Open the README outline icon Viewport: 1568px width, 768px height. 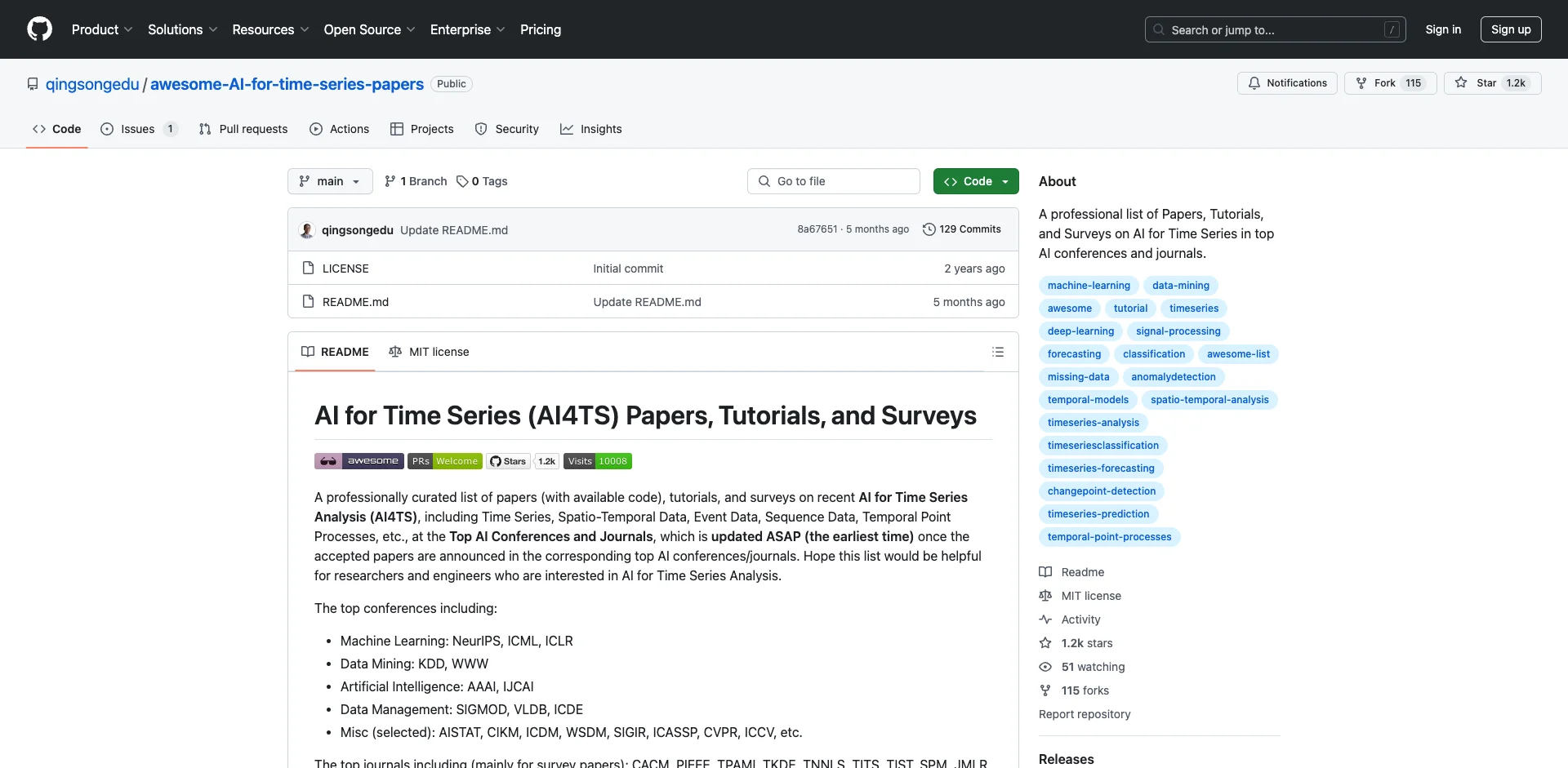point(998,352)
